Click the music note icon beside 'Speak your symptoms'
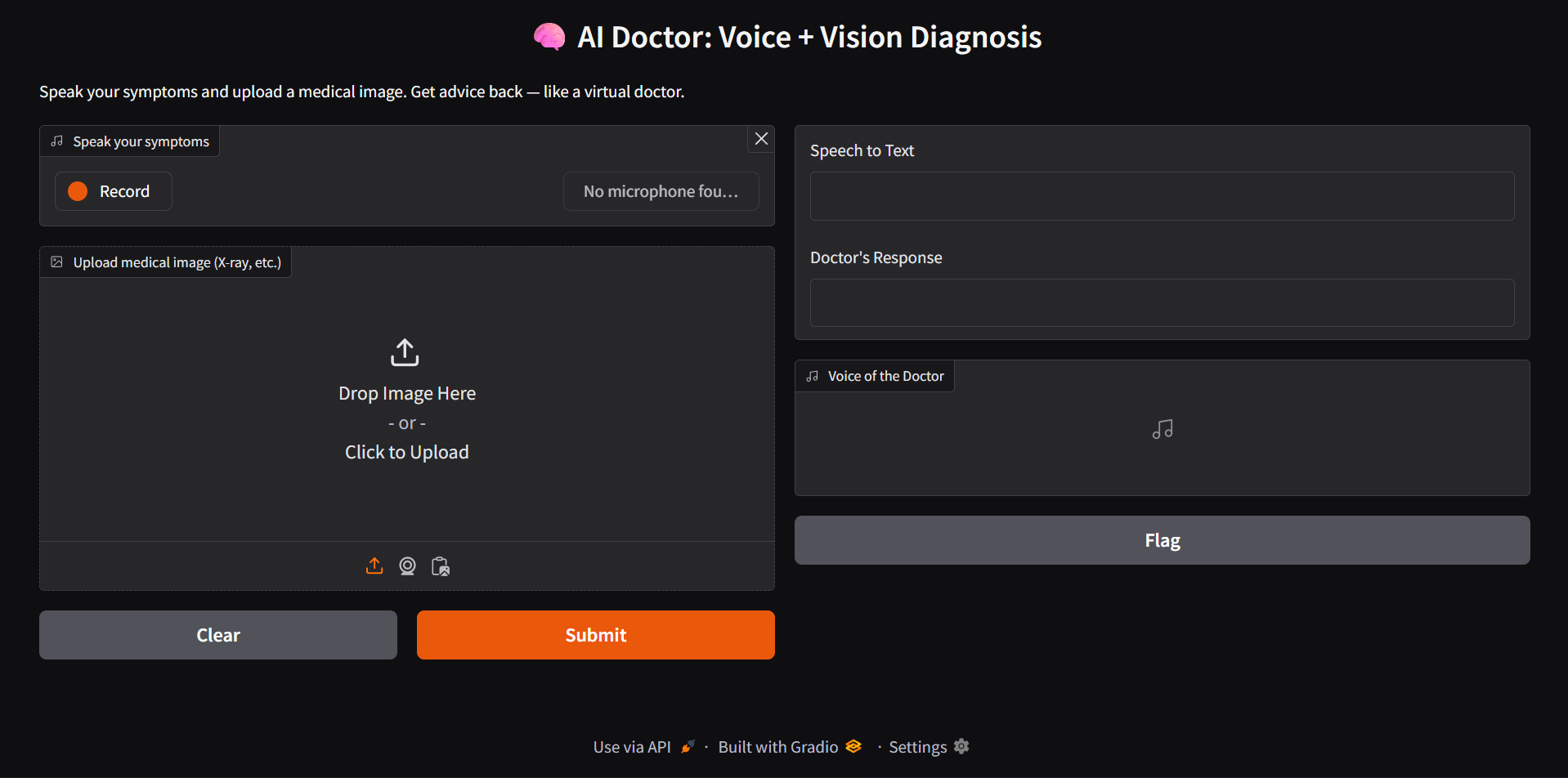 pos(57,141)
